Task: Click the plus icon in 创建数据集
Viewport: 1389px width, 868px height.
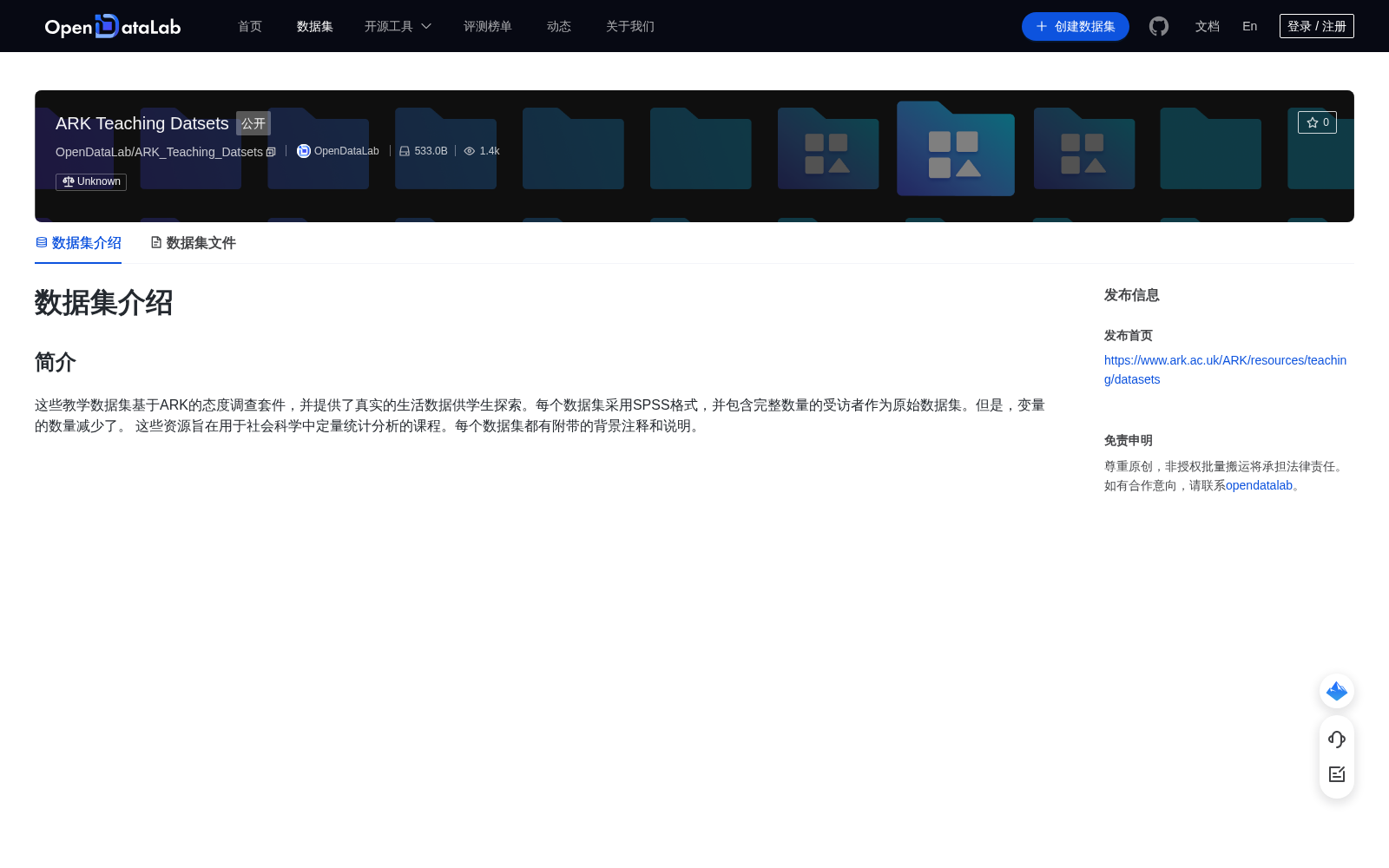Action: coord(1042,26)
